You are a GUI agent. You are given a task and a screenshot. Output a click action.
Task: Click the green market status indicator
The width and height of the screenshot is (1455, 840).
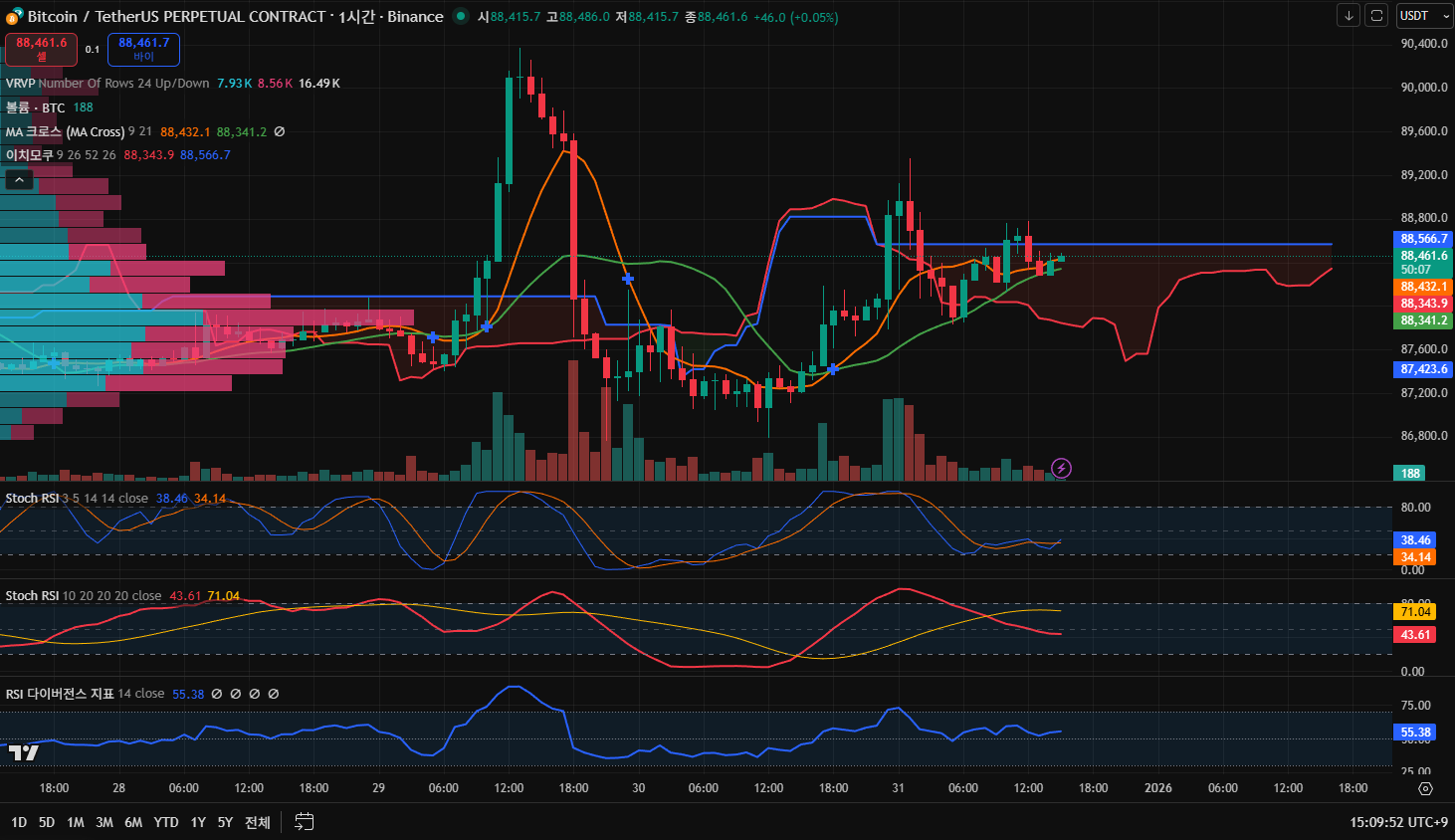coord(460,16)
